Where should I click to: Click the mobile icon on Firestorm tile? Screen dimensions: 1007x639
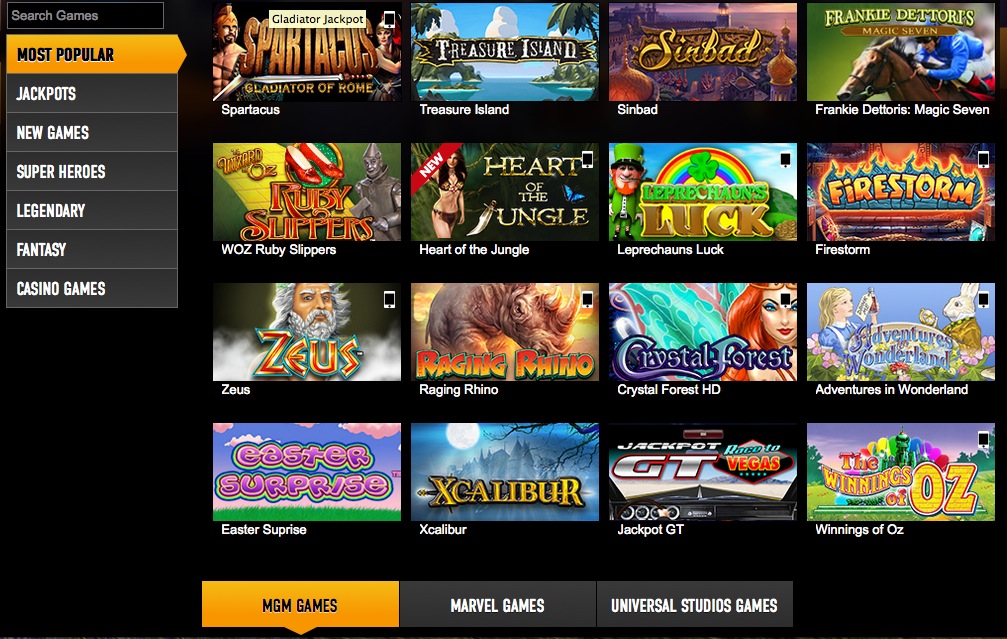coord(983,160)
